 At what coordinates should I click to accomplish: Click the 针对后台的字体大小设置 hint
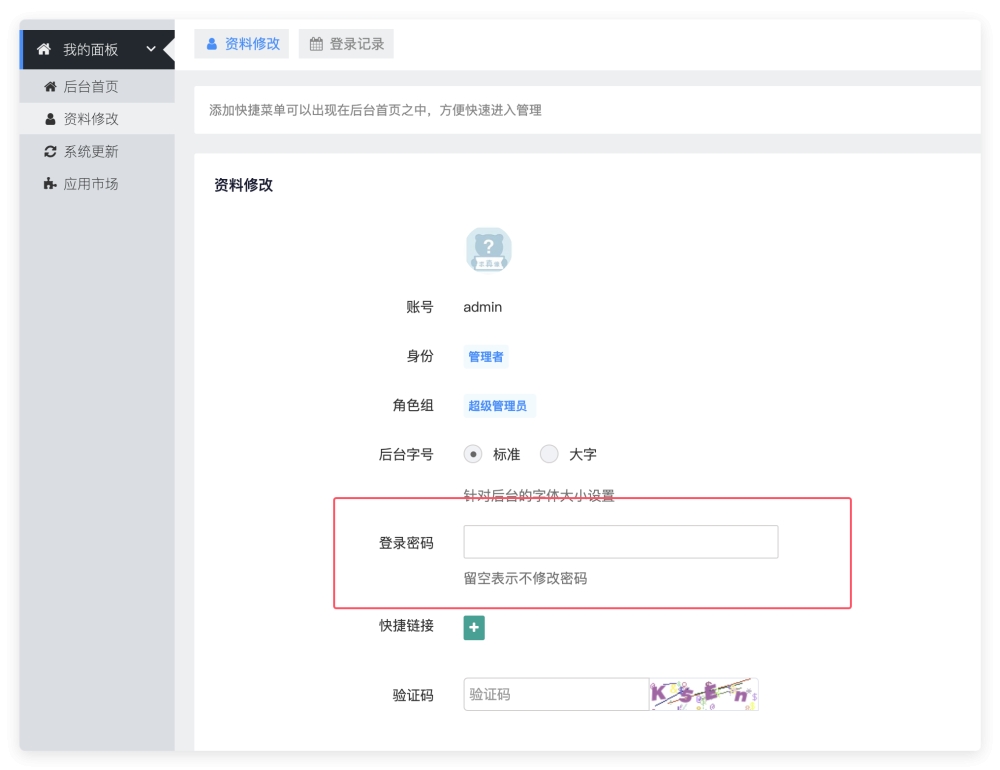tap(539, 495)
